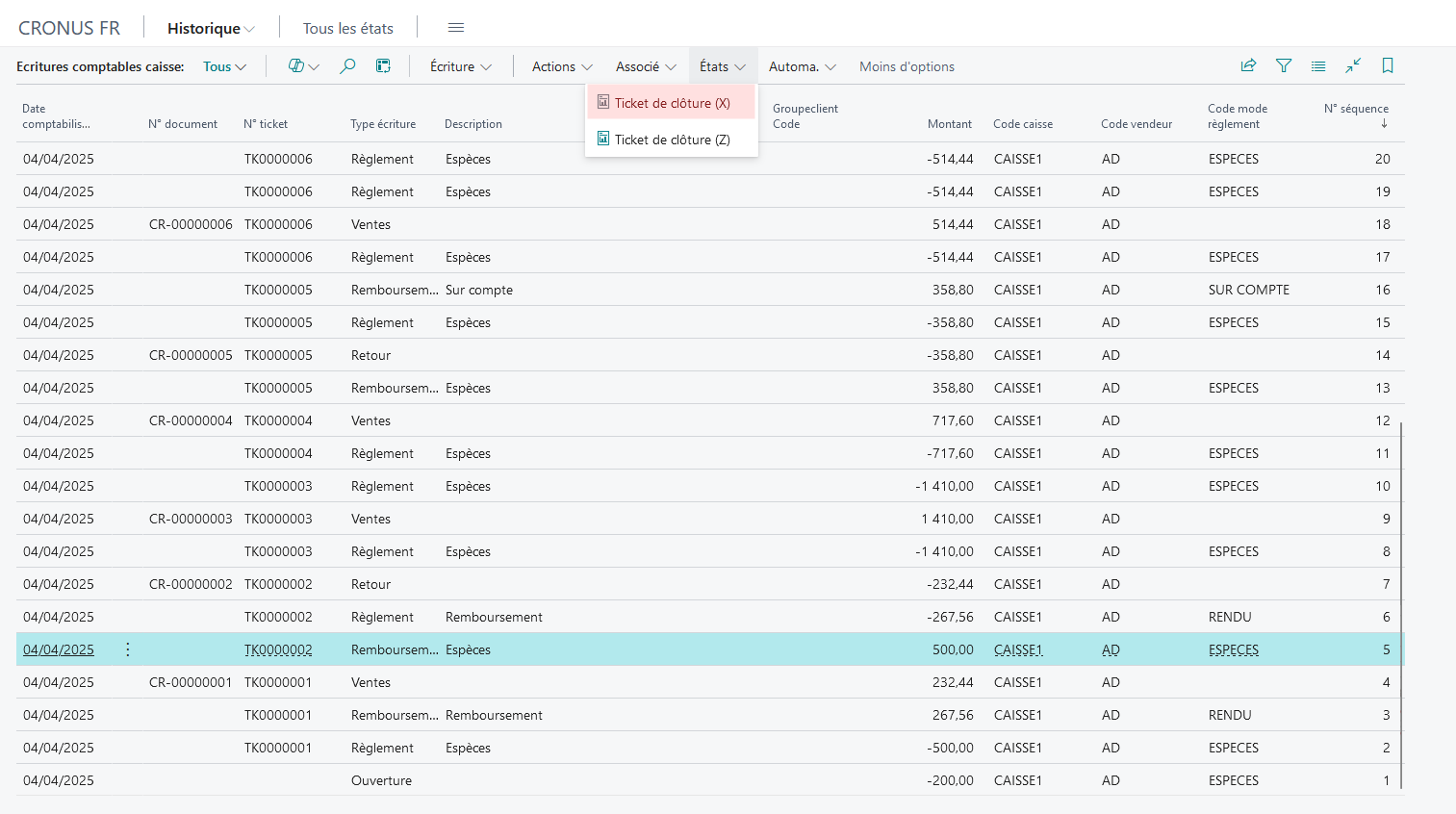The height and width of the screenshot is (814, 1456).
Task: Expand the Historique dropdown
Action: (211, 28)
